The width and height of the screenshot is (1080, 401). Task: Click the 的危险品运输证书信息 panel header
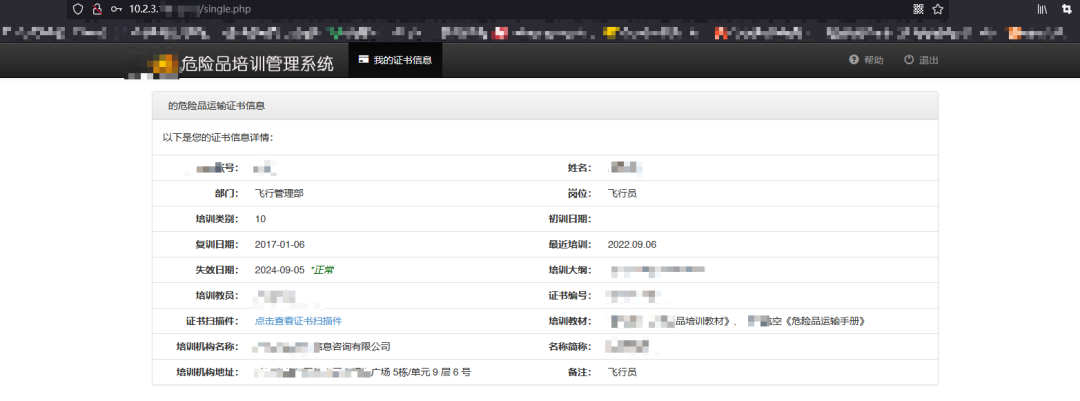(545, 106)
